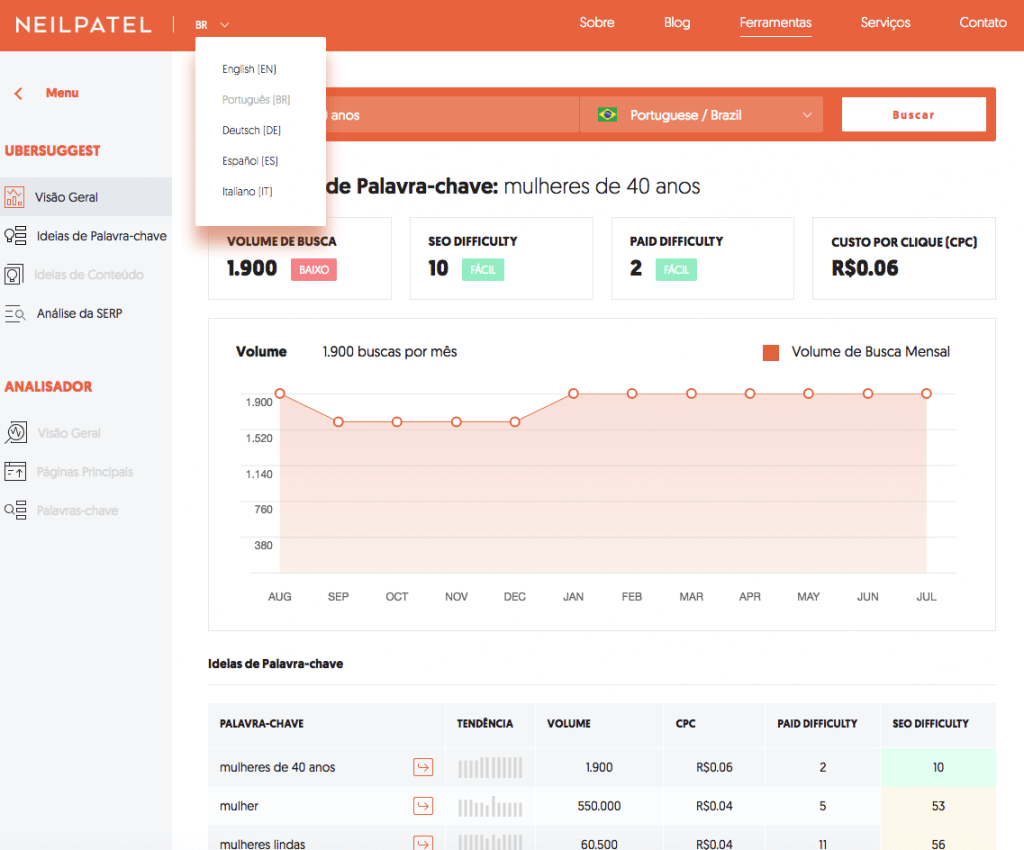1024x850 pixels.
Task: Open Visão Geral under Ubersuggest
Action: (66, 197)
